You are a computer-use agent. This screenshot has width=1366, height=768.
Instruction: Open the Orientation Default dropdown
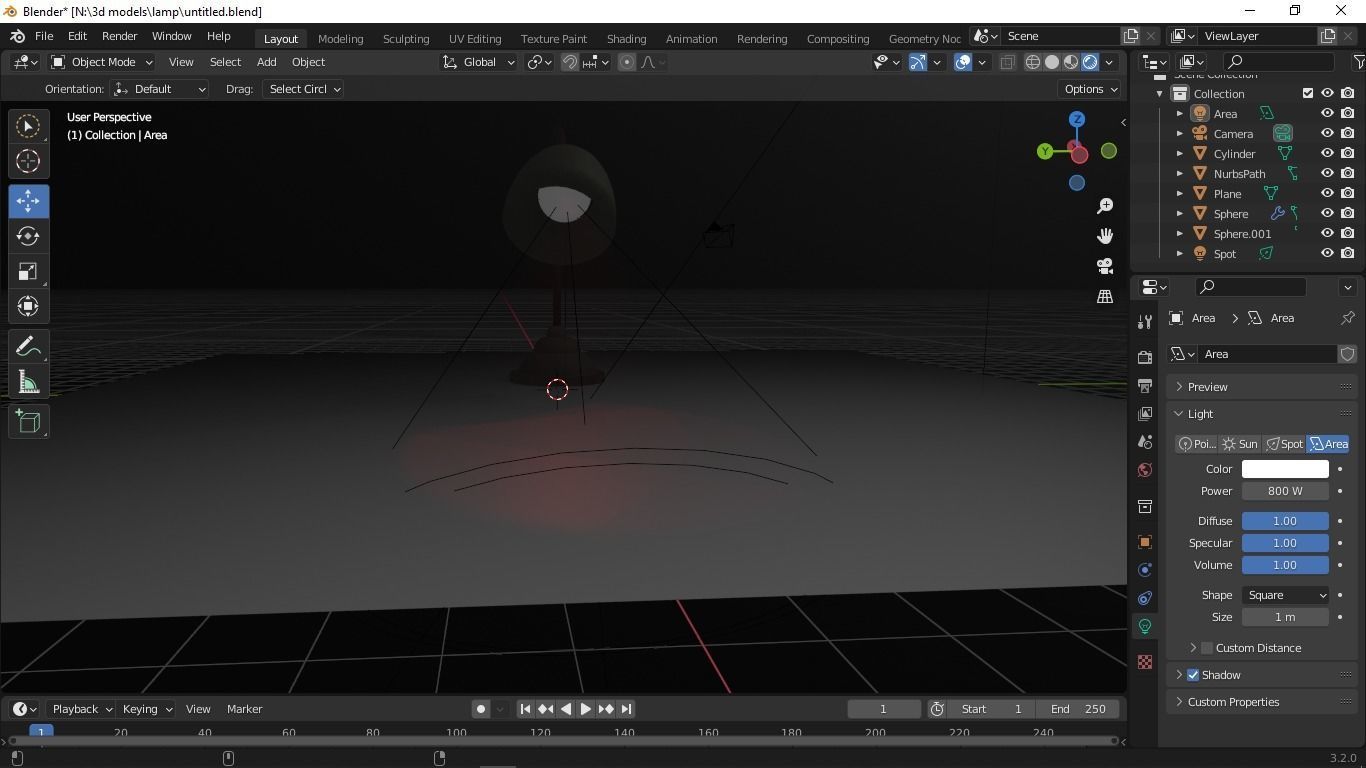[160, 89]
